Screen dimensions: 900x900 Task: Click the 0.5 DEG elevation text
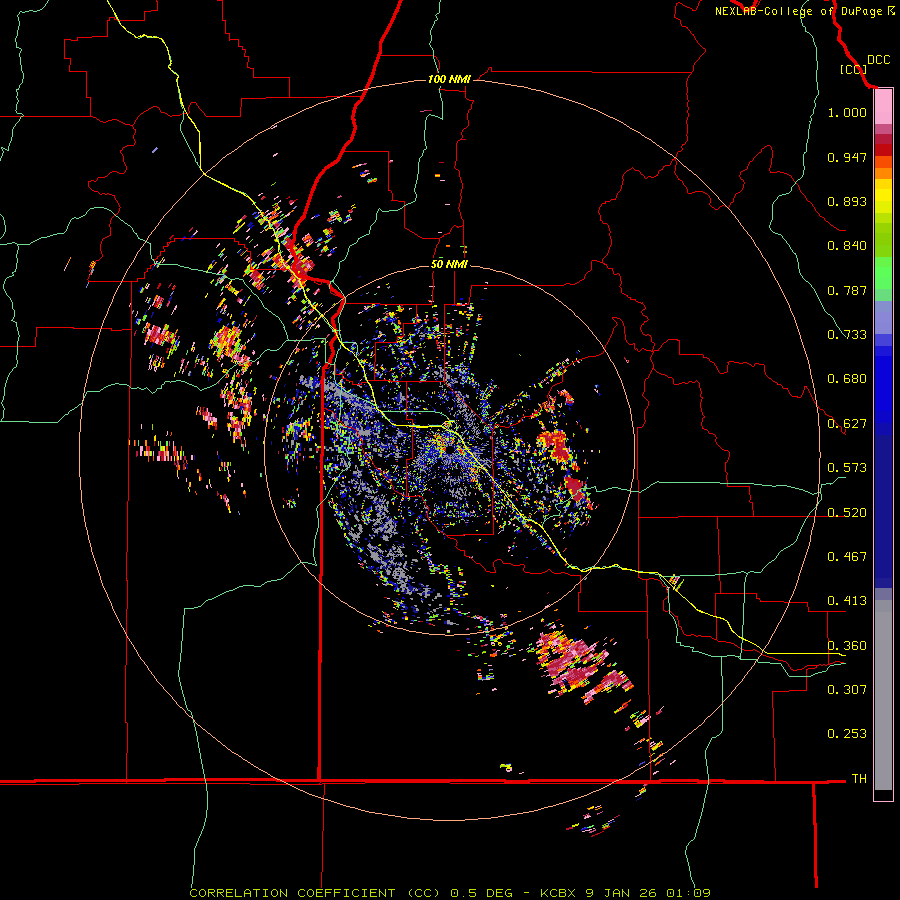(x=483, y=893)
